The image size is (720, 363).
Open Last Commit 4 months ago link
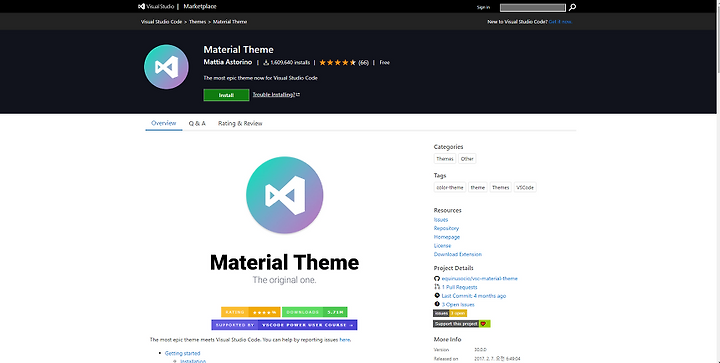pos(474,296)
